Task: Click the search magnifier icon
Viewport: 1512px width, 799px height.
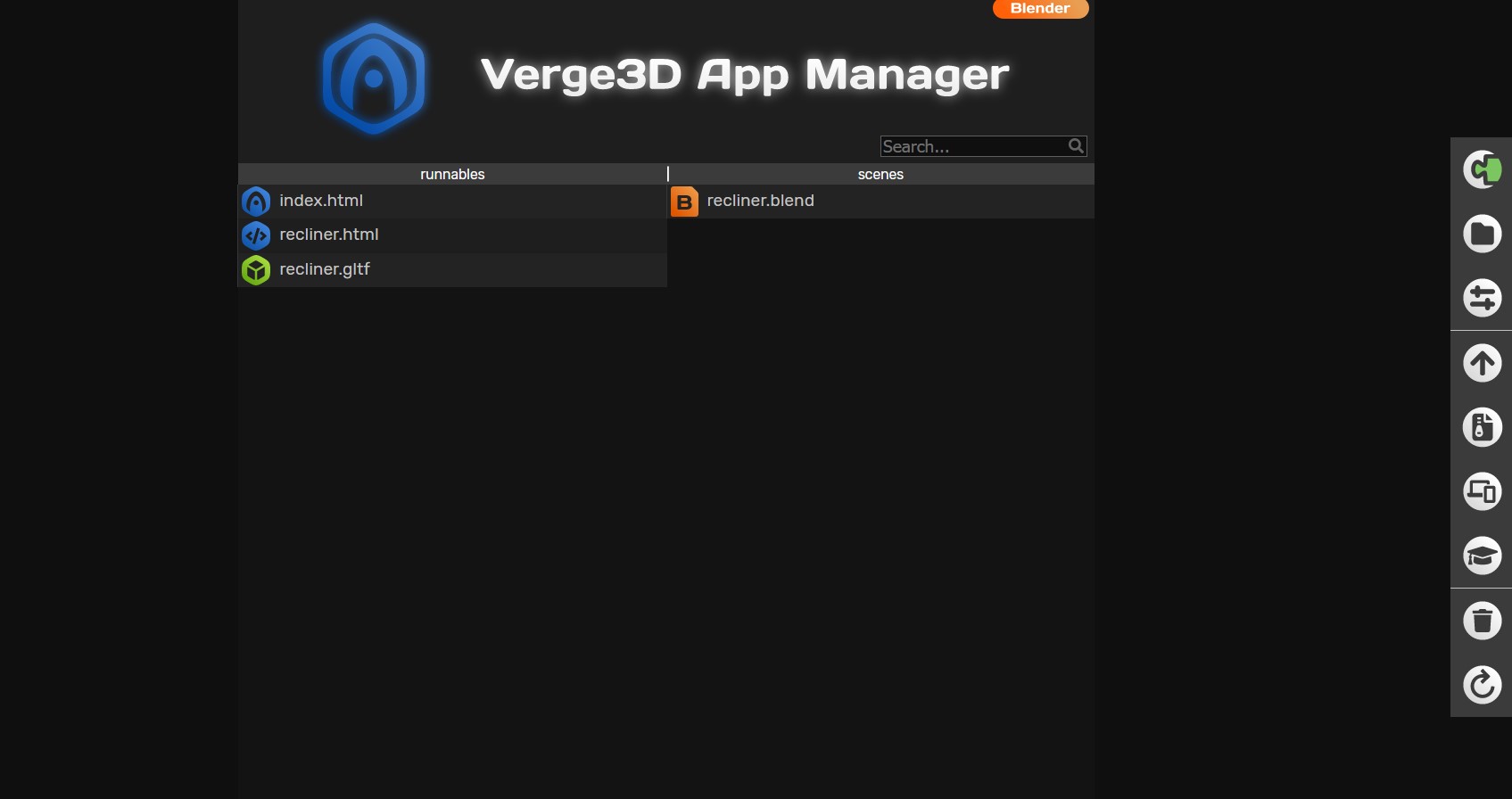Action: pyautogui.click(x=1076, y=146)
